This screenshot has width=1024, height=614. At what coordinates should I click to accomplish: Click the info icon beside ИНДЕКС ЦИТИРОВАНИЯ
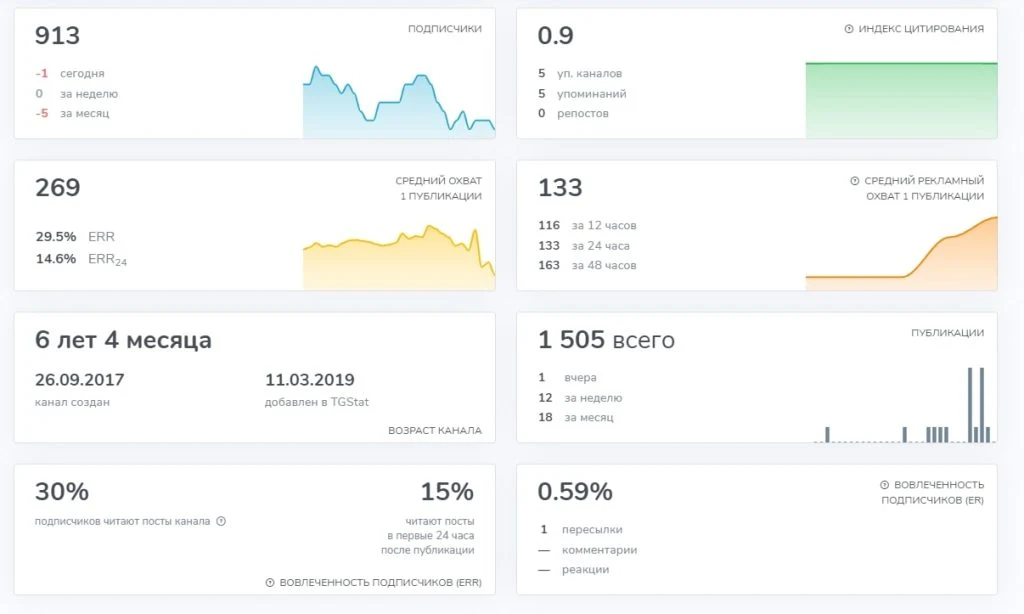pos(849,29)
